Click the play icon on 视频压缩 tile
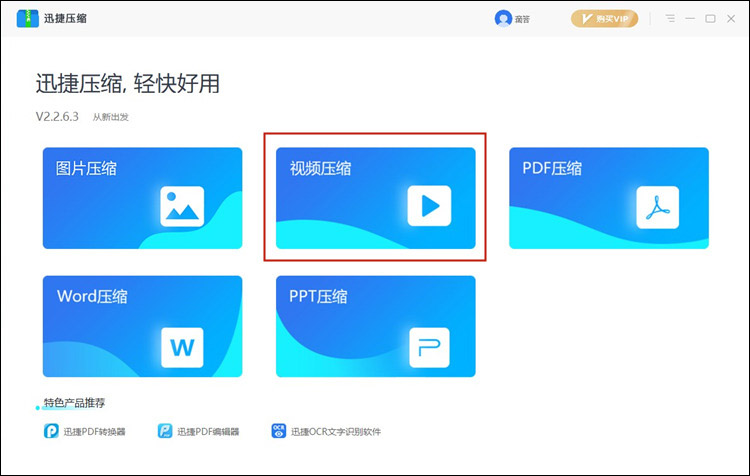The width and height of the screenshot is (750, 476). point(429,206)
